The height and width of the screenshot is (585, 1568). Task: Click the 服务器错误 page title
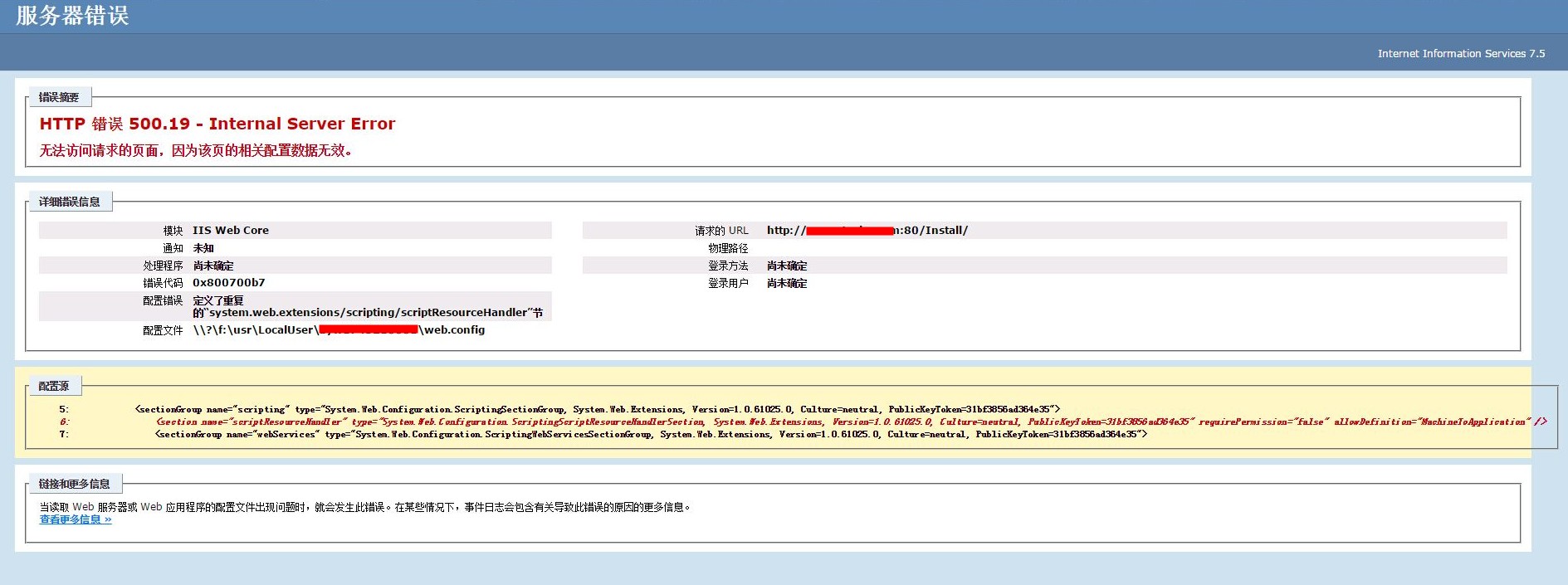72,16
